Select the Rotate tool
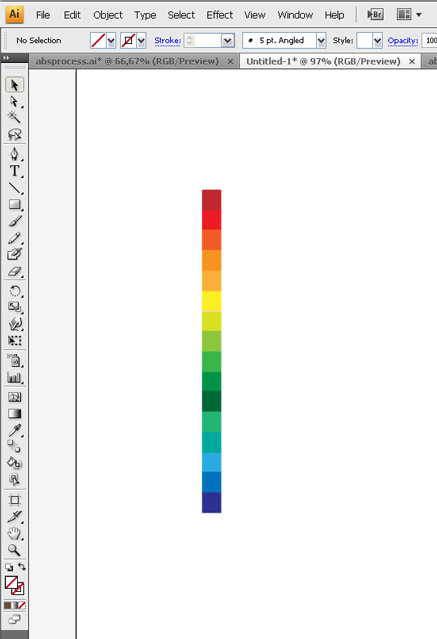 15,291
